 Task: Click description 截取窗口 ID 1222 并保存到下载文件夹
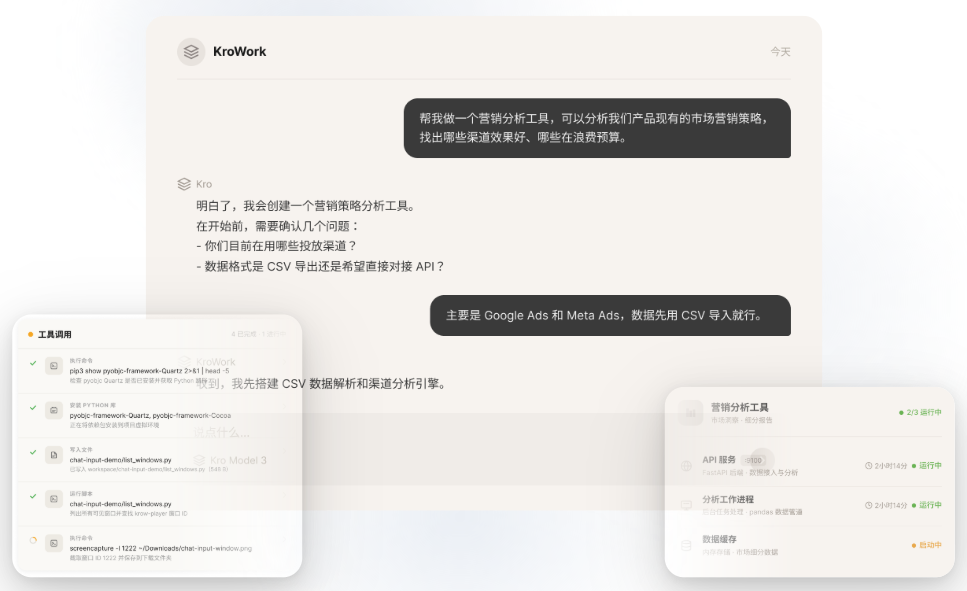[x=120, y=558]
